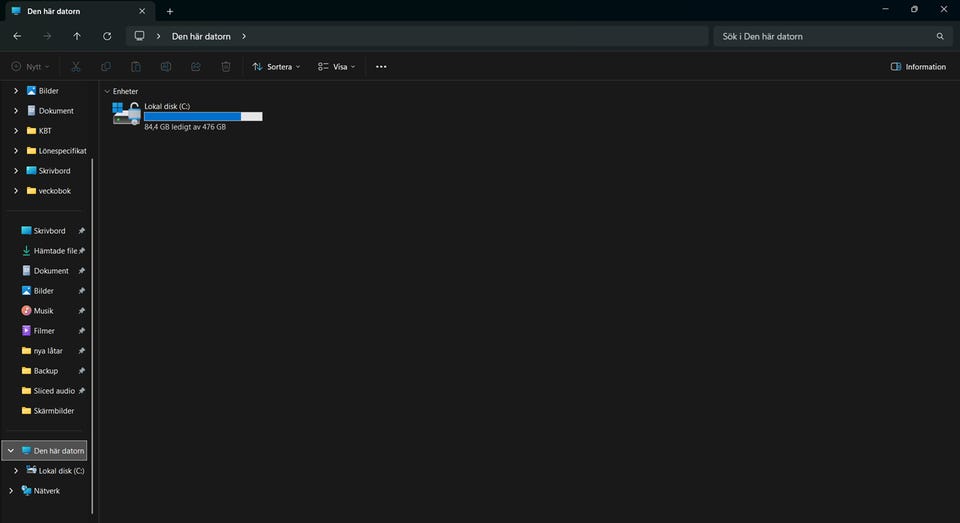Click the Copy icon in toolbar
Image resolution: width=960 pixels, height=523 pixels.
tap(106, 67)
